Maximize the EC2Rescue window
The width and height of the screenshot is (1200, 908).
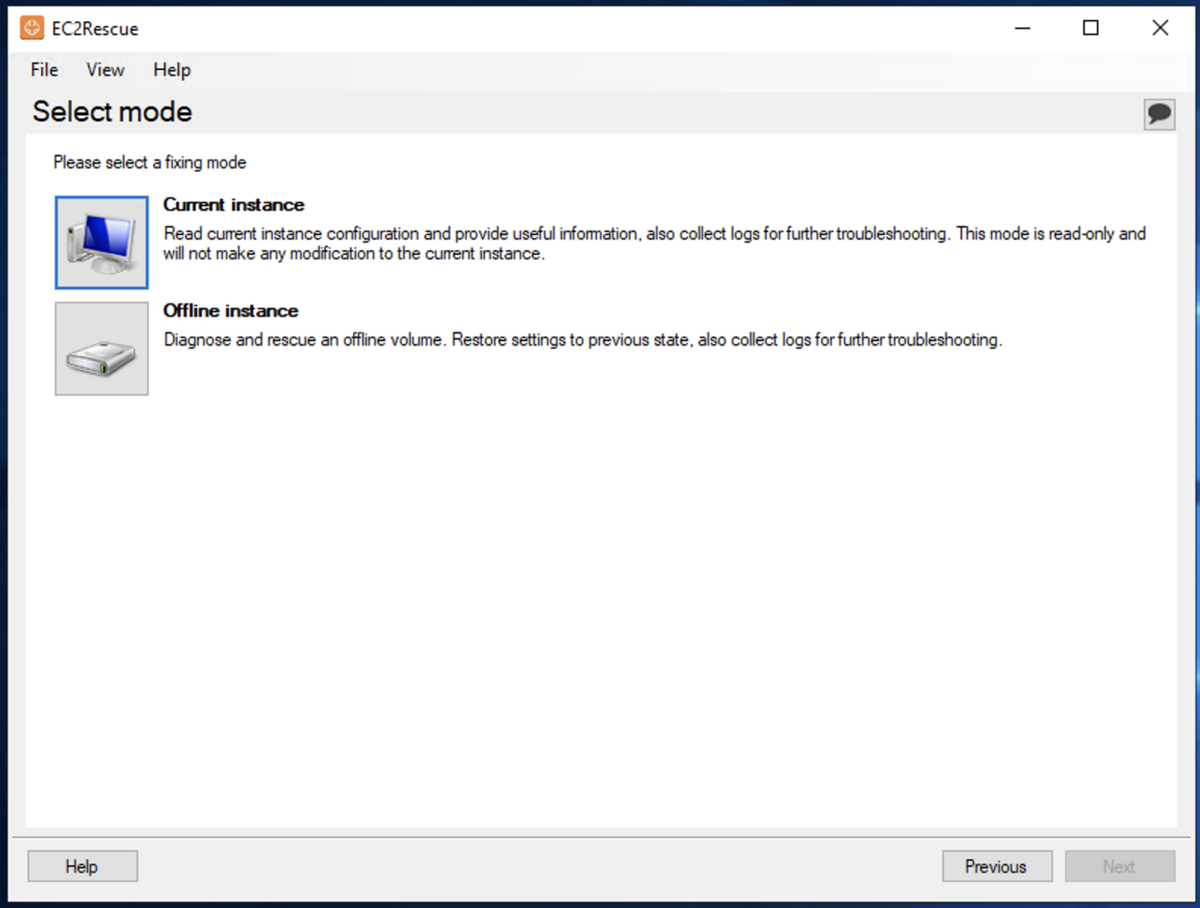pos(1091,28)
